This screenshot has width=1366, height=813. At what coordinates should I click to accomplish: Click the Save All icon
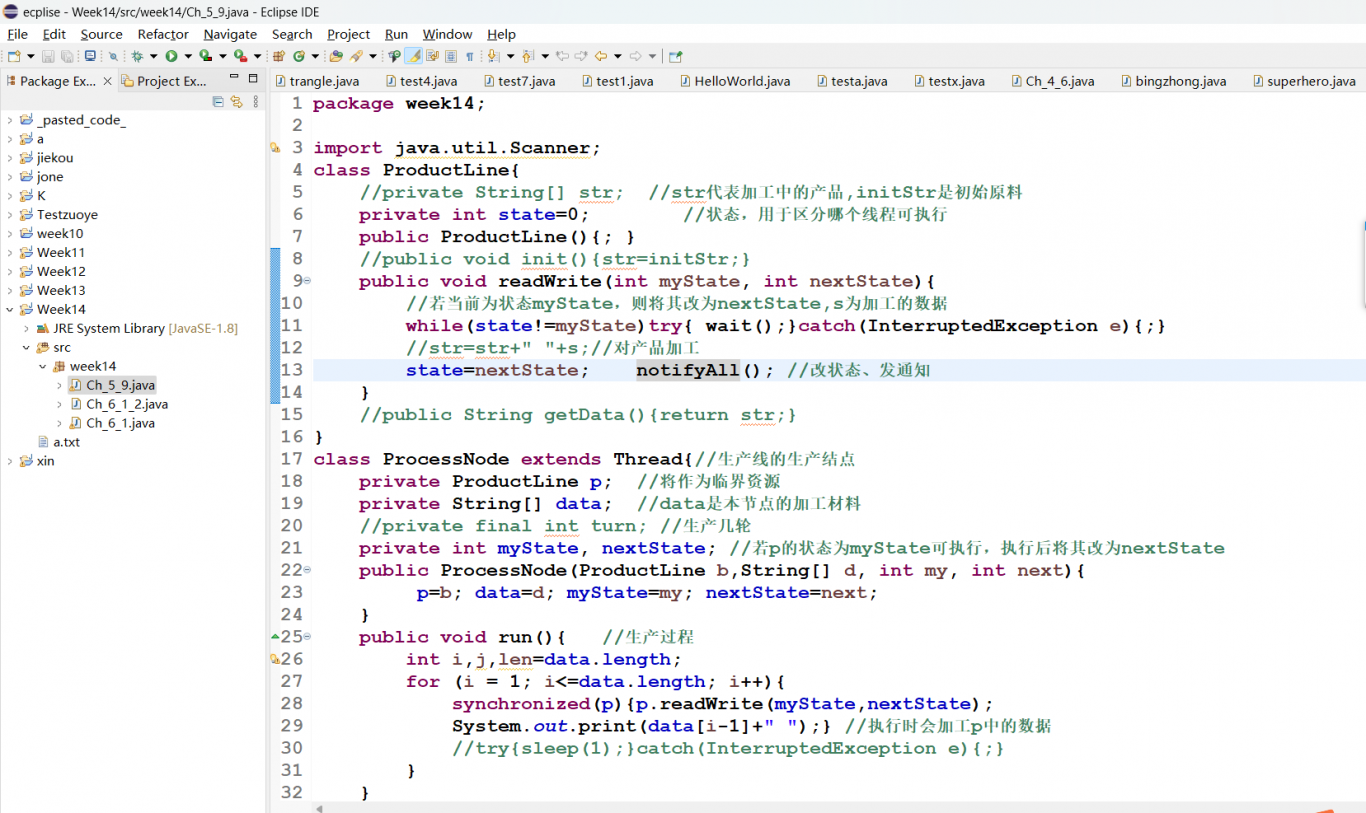pos(67,56)
